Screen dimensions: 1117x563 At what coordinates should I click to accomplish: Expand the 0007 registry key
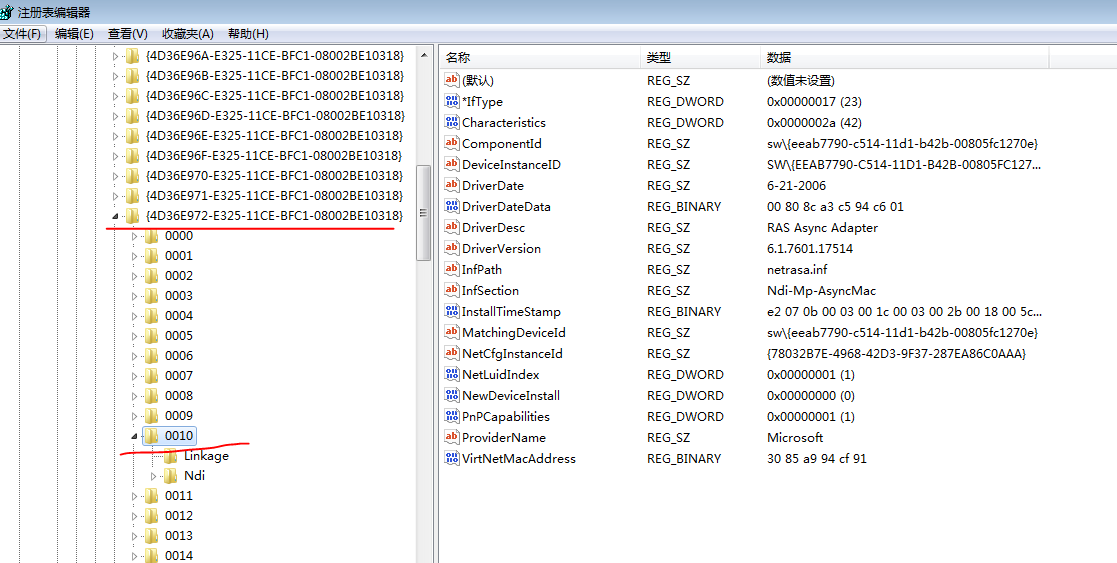(135, 376)
